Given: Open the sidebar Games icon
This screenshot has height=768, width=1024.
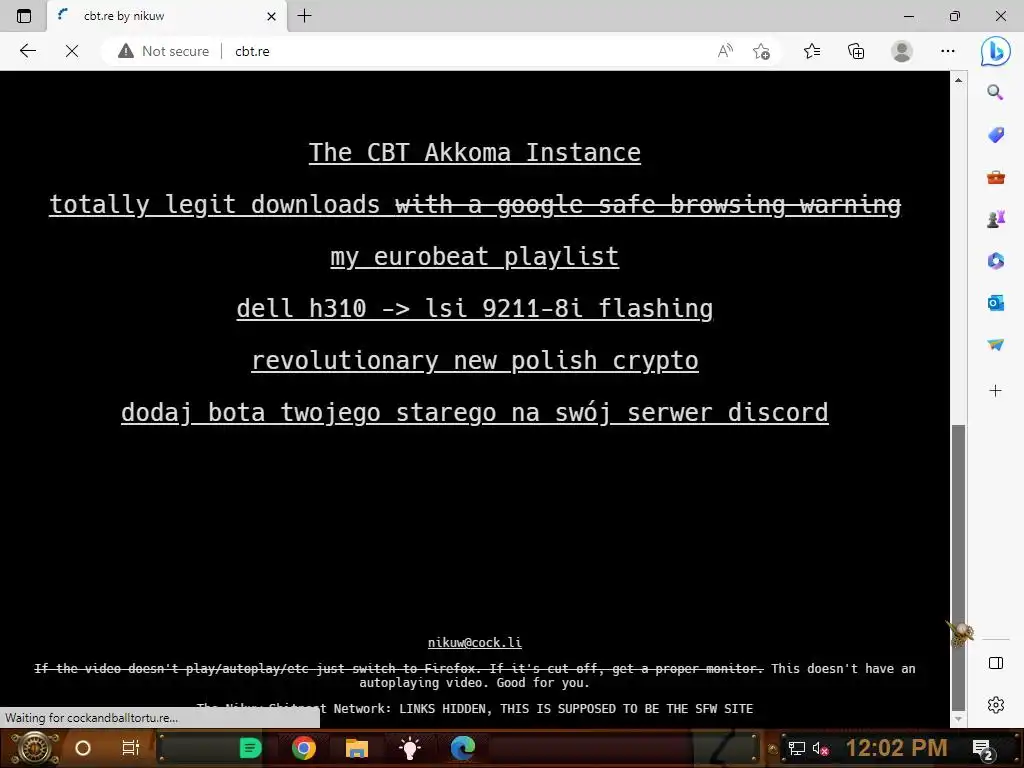Looking at the screenshot, I should (x=995, y=219).
